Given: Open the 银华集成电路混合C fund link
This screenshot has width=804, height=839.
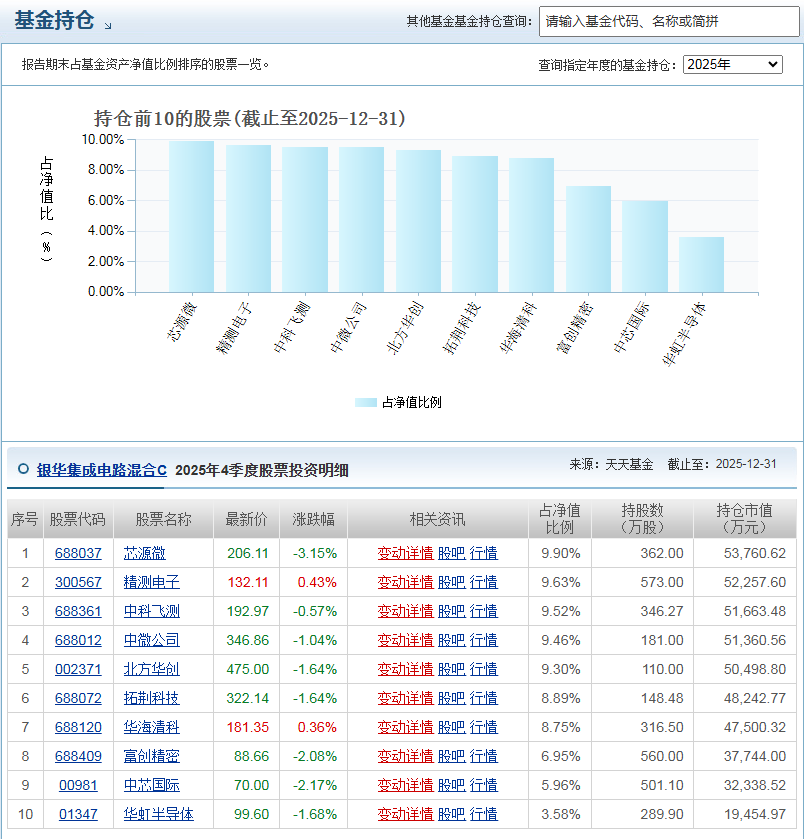Looking at the screenshot, I should (x=102, y=470).
